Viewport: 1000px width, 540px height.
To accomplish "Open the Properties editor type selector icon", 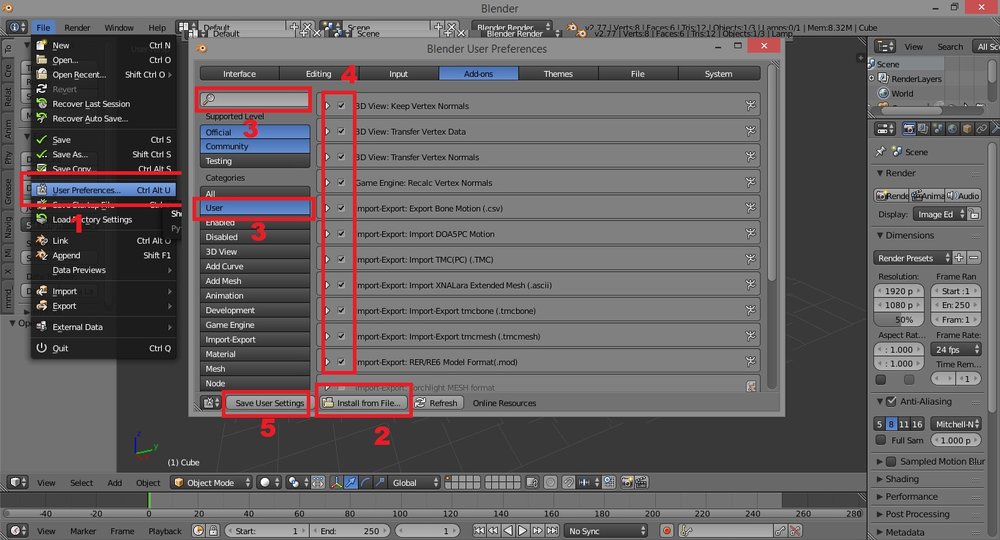I will coord(885,129).
